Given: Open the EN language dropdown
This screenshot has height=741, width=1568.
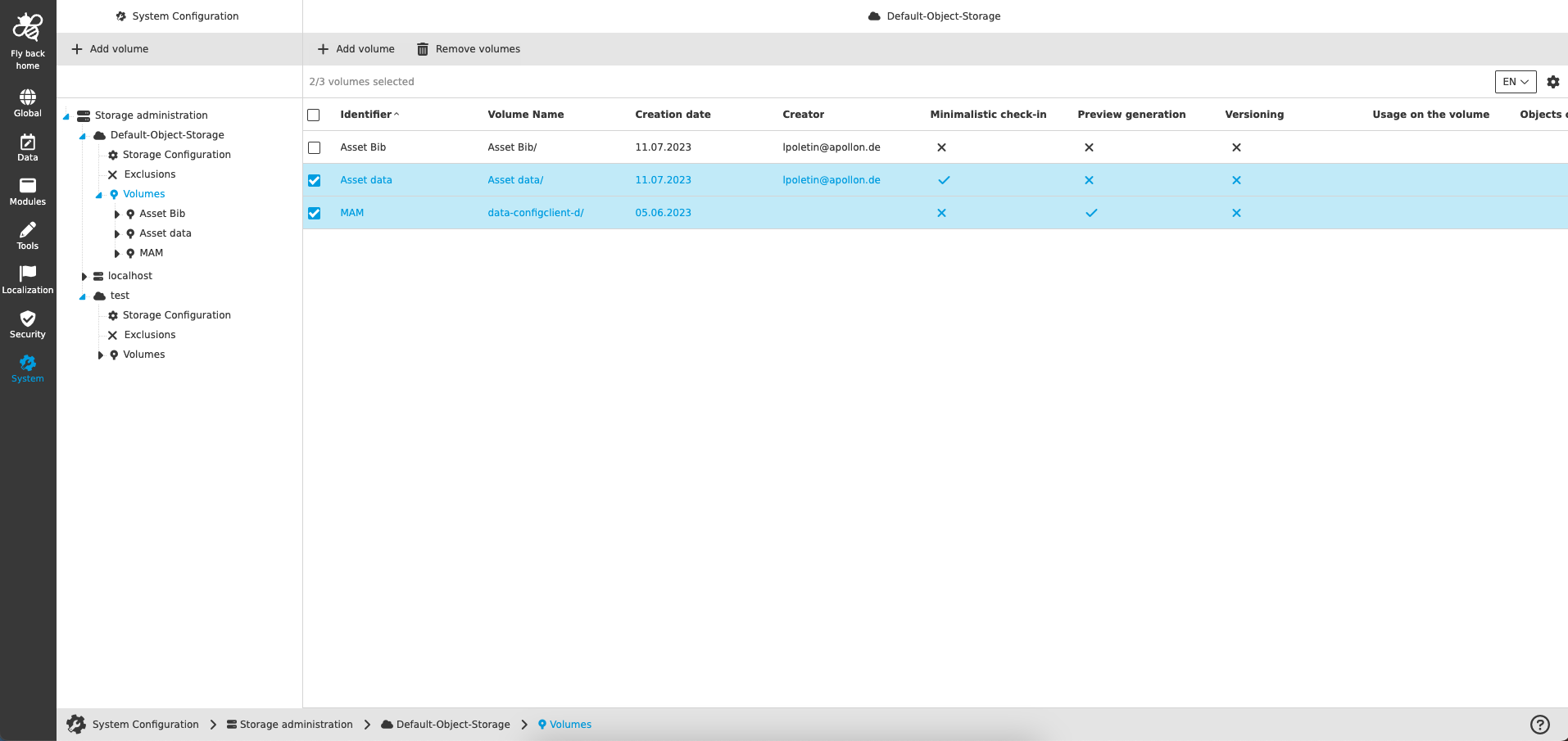Looking at the screenshot, I should pos(1515,82).
